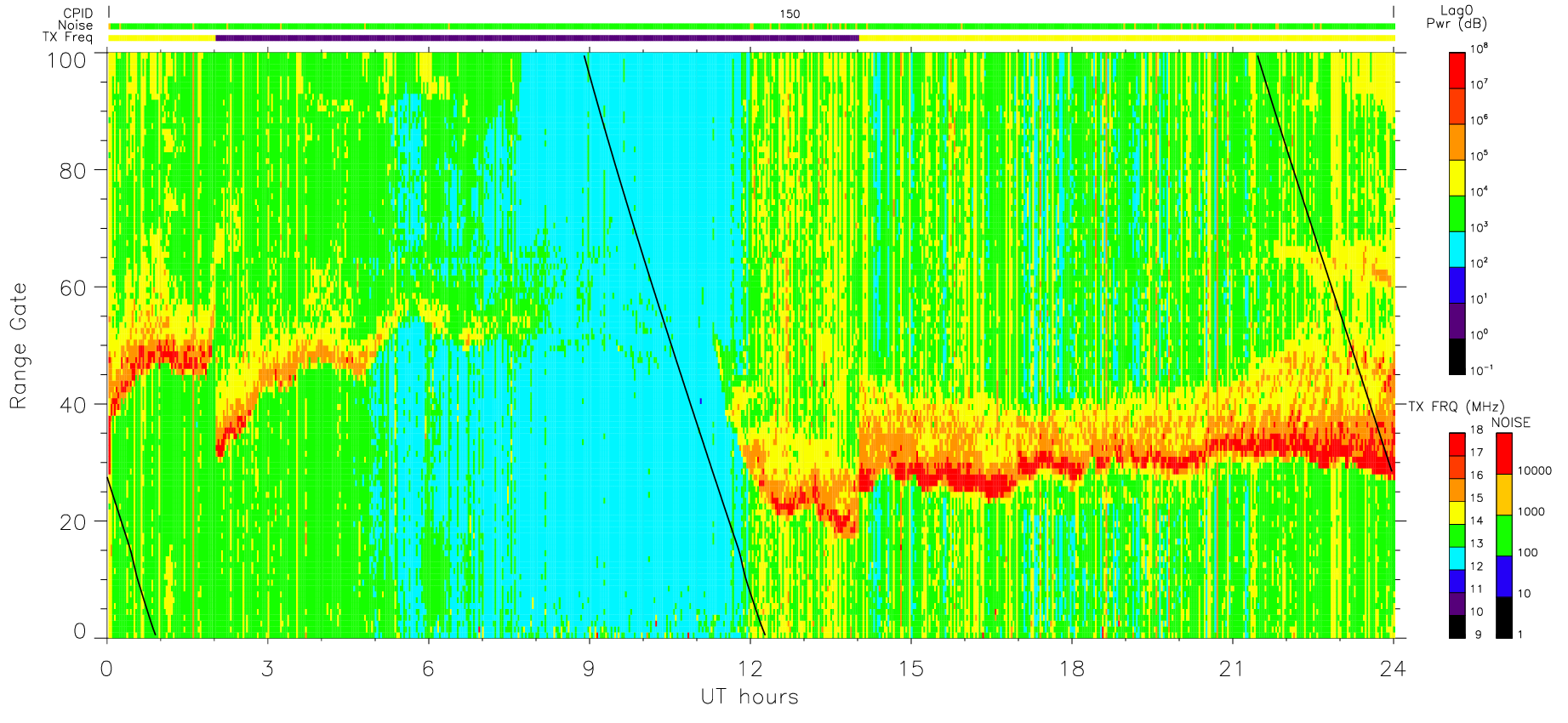Click the 9 label in the TX FRQ scale
Viewport: 1568px width, 723px height.
tap(1478, 635)
